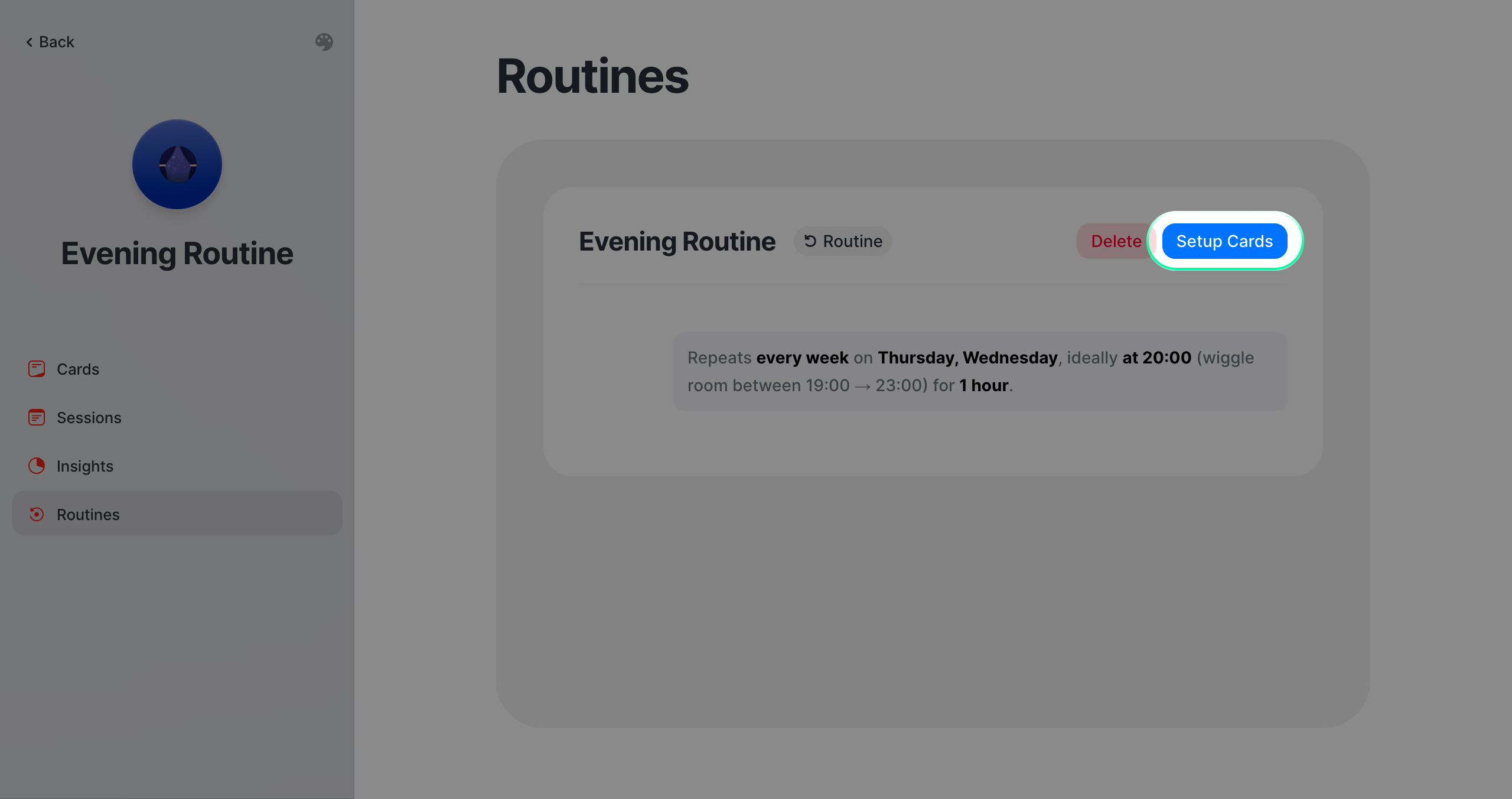The height and width of the screenshot is (799, 1512).
Task: Toggle the Evening Routine active state
Action: pyautogui.click(x=843, y=241)
